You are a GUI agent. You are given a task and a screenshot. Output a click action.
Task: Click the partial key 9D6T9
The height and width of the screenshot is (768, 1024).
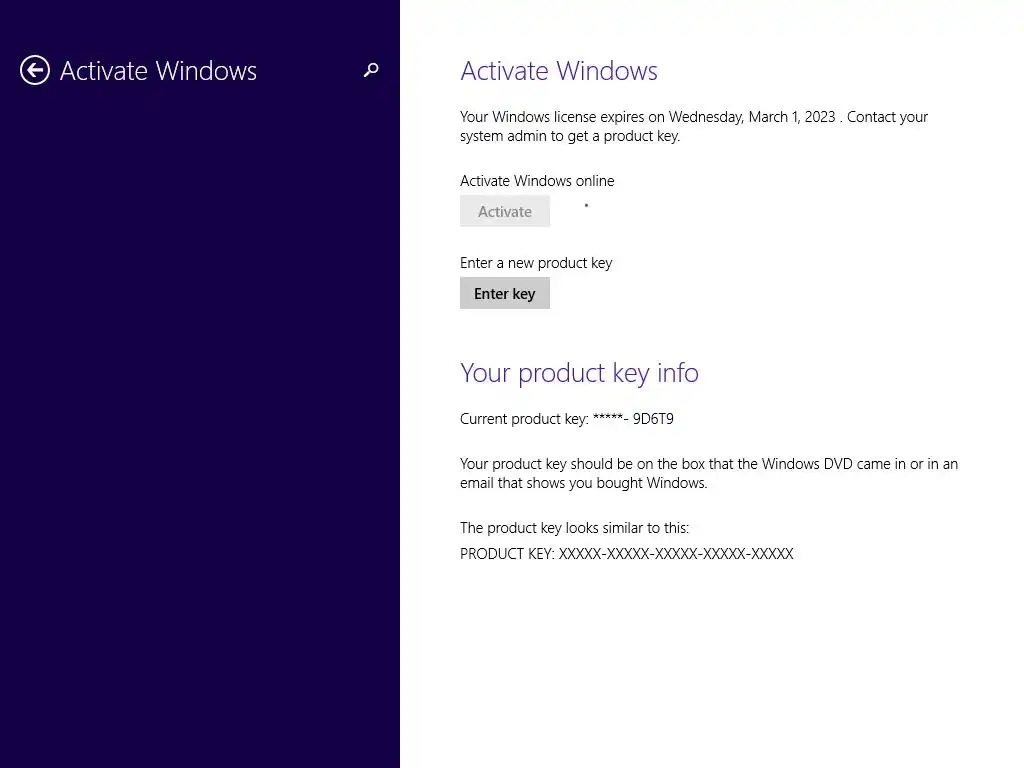(653, 419)
